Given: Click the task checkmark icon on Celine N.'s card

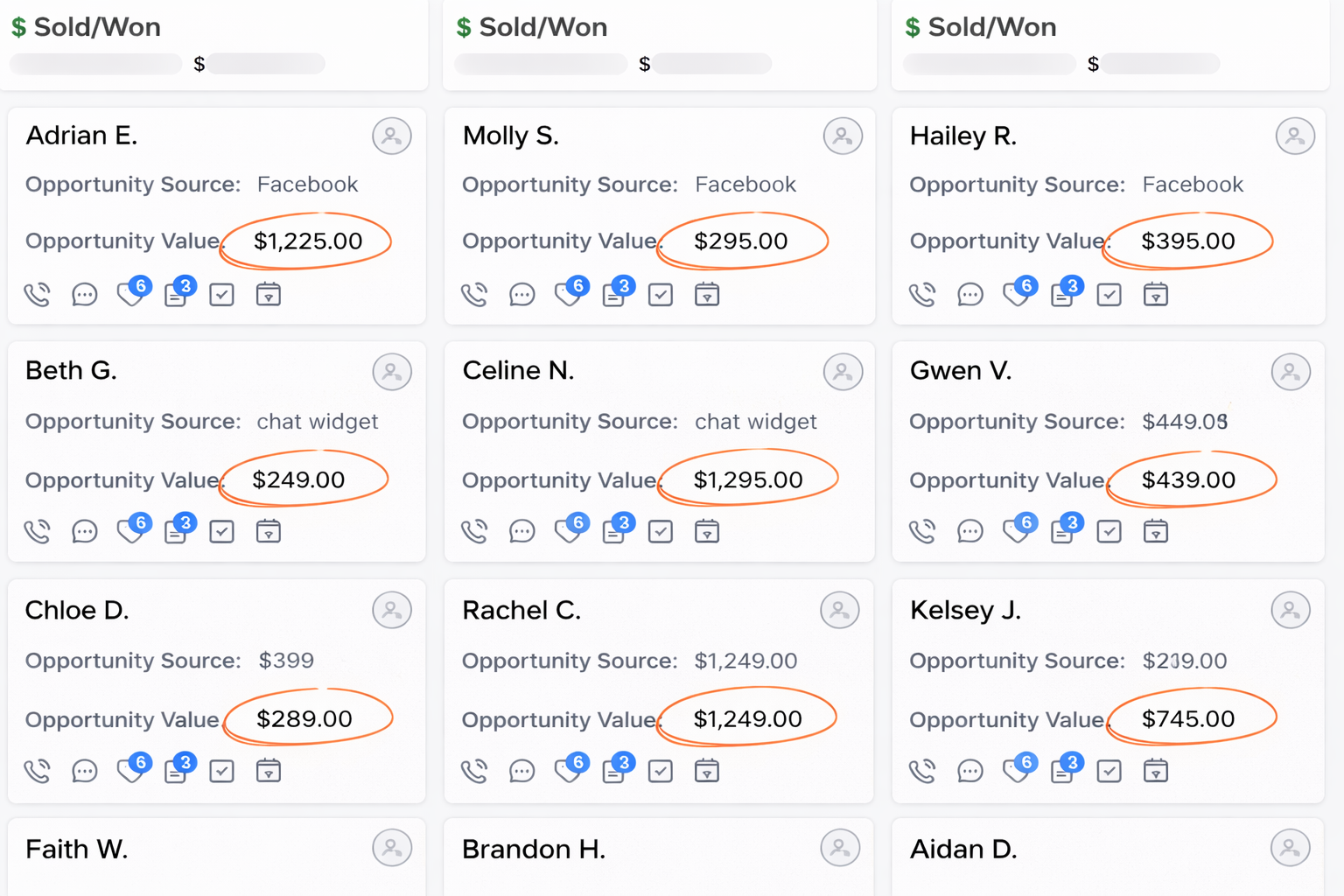Looking at the screenshot, I should click(661, 531).
